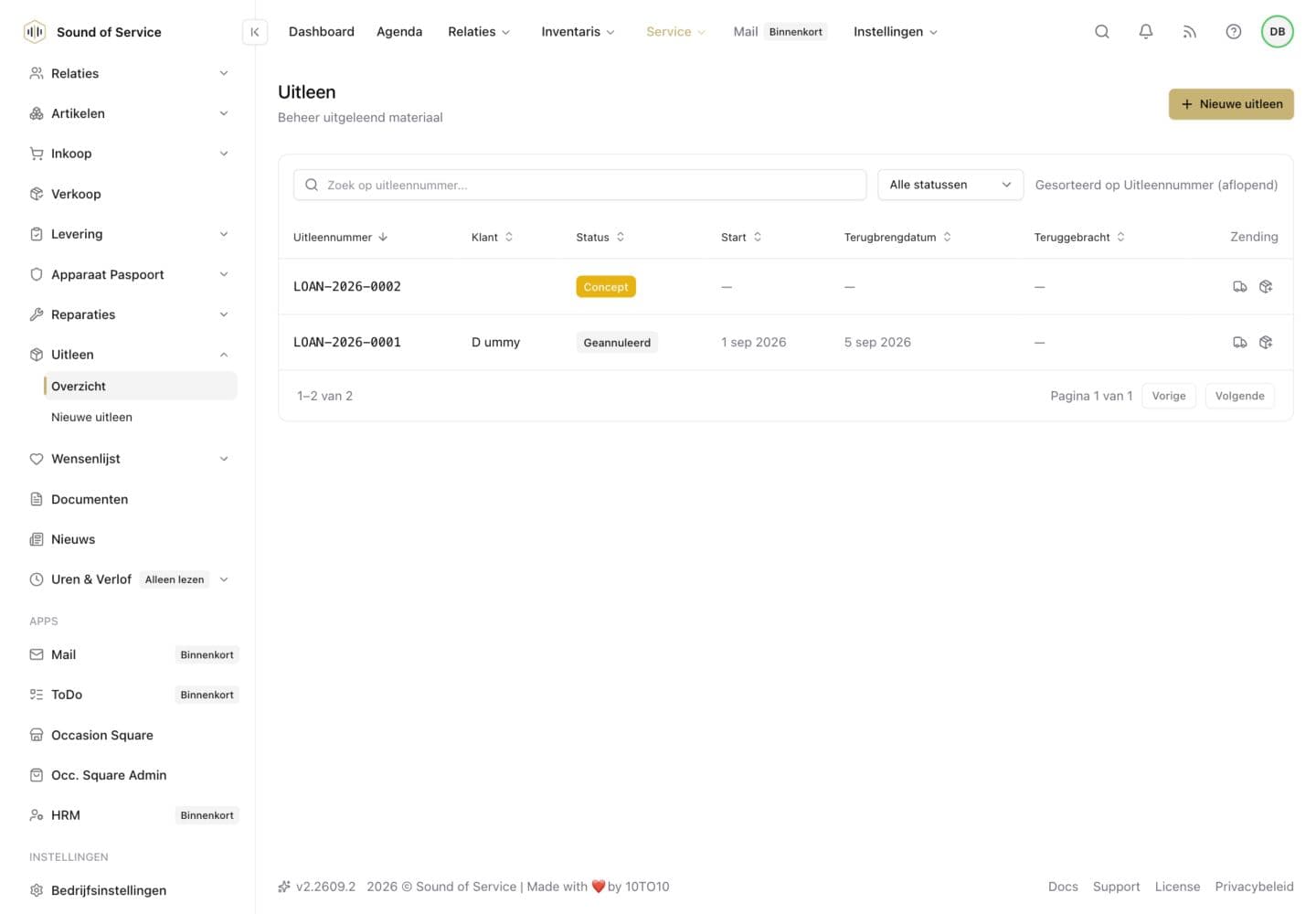This screenshot has width=1316, height=914.
Task: Go to Dashboard in top navigation
Action: 322,32
